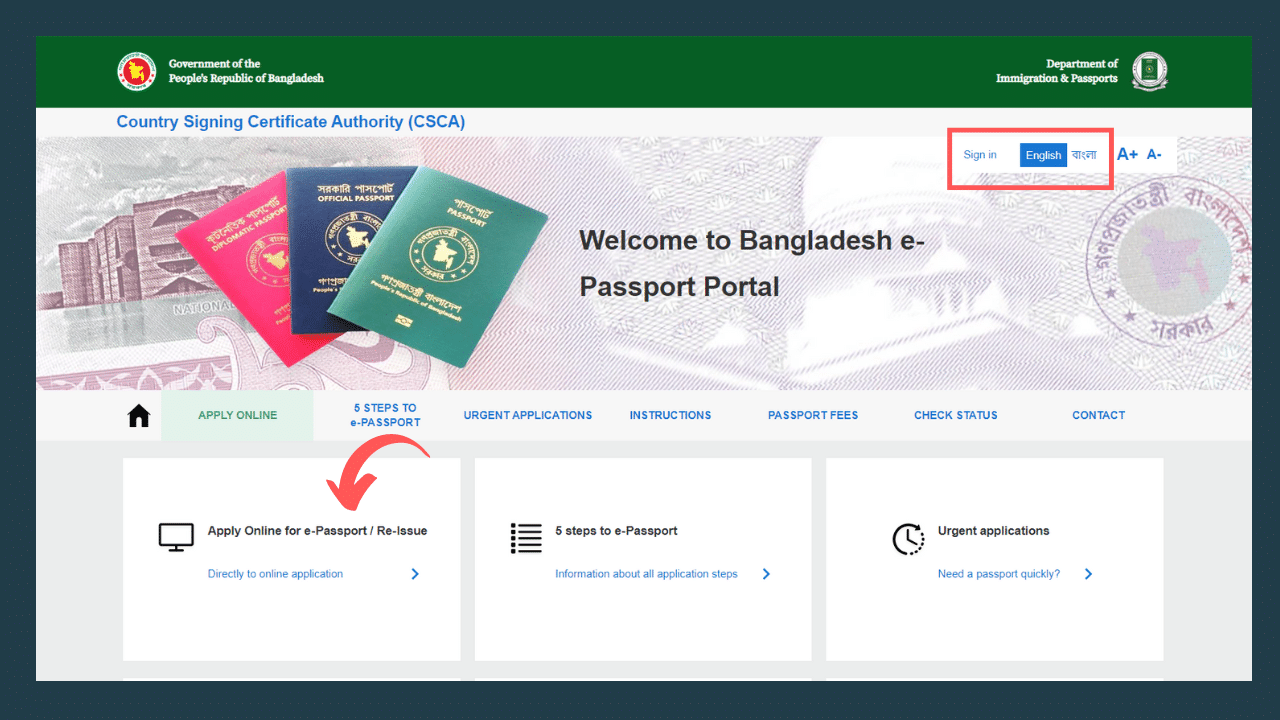The width and height of the screenshot is (1280, 720).
Task: Switch language to English
Action: point(1043,155)
